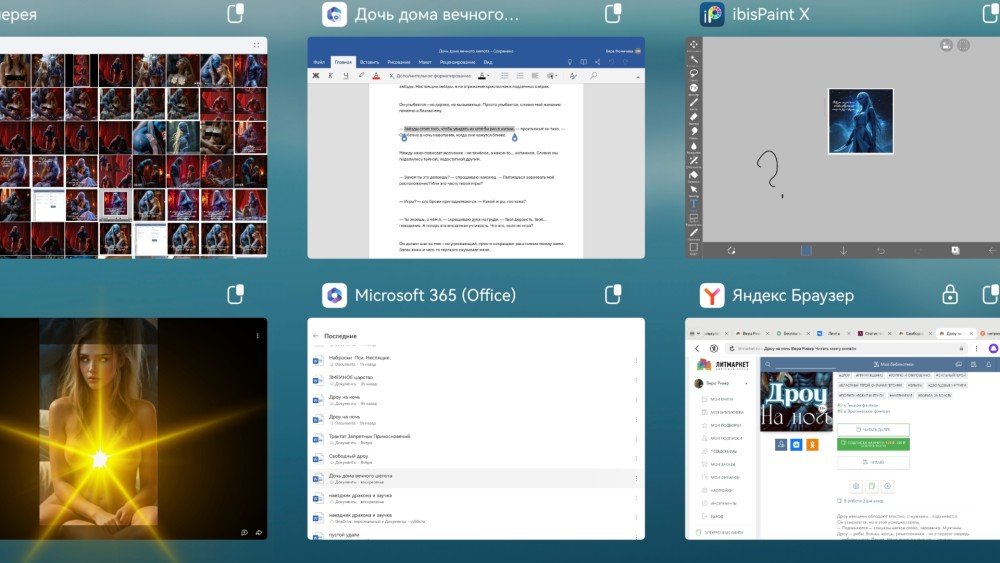Open options menu for "Свободный дроу" document
This screenshot has height=563, width=1000.
tap(636, 459)
